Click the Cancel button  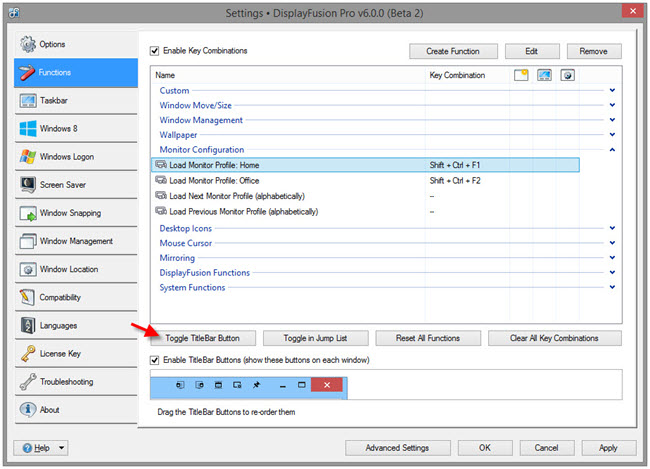tap(547, 448)
